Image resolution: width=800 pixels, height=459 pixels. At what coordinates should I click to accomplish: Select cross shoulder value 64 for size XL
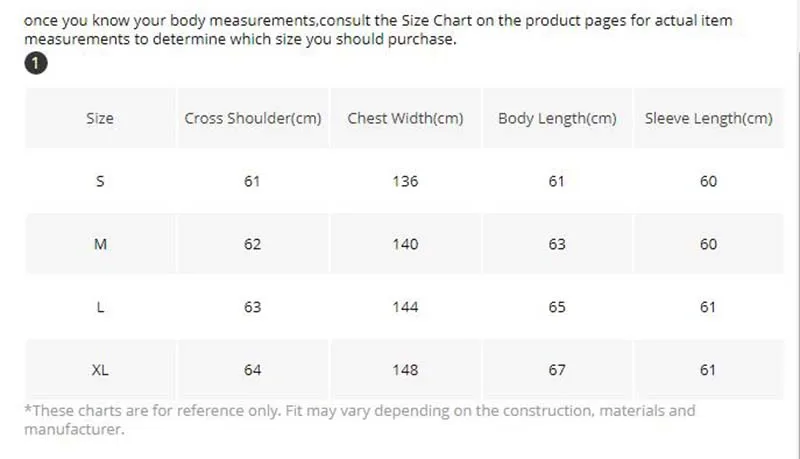(252, 370)
